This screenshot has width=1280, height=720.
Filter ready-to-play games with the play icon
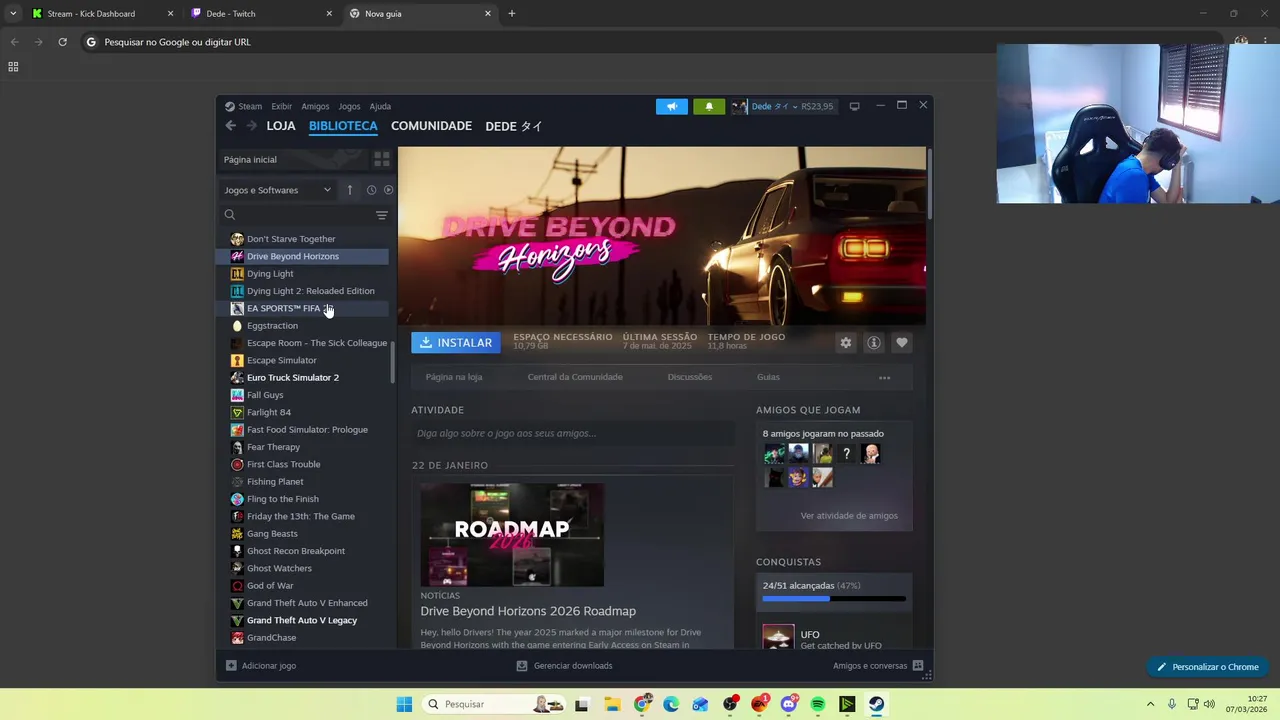388,190
